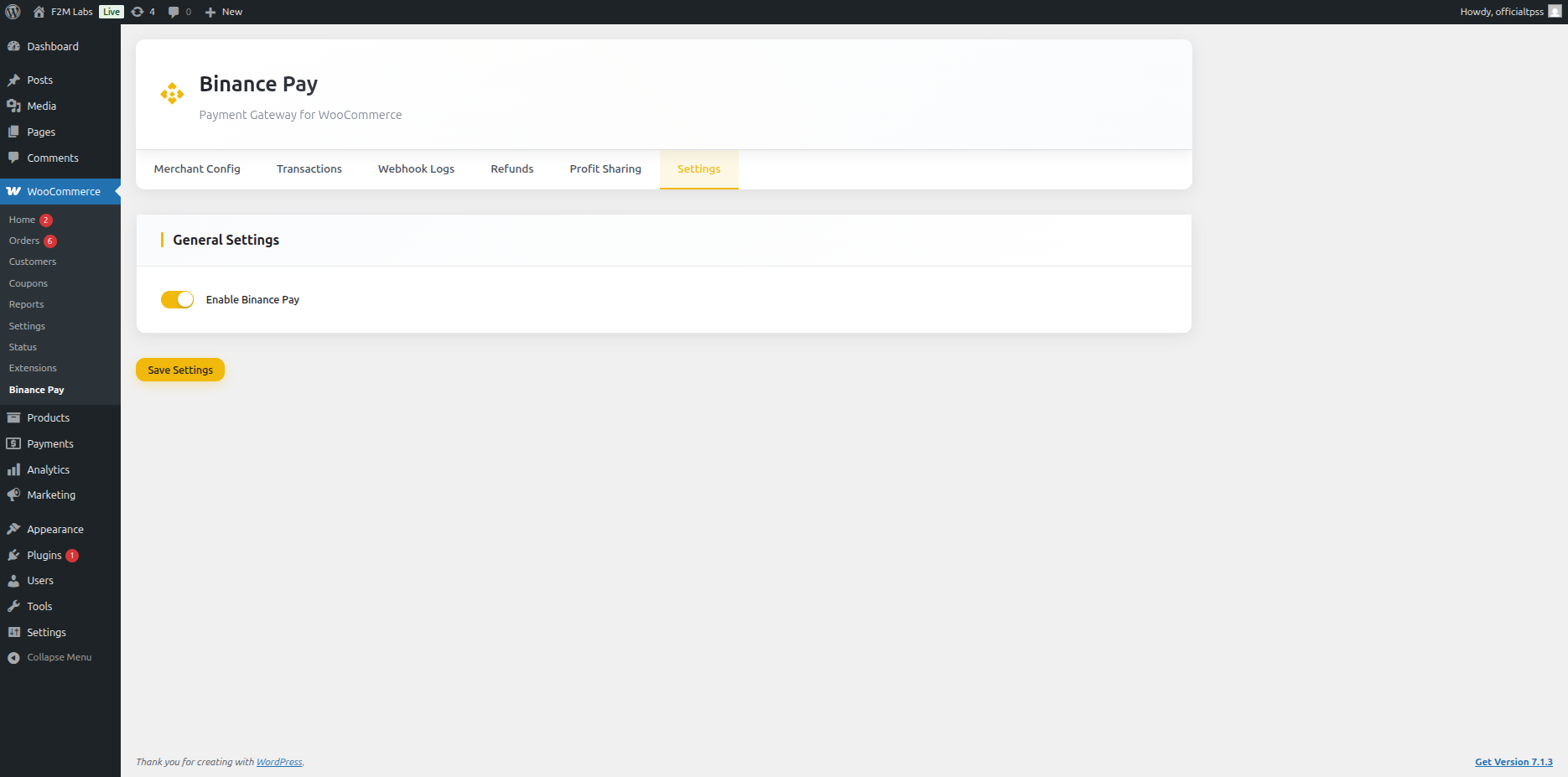Click the Binance Pay page title
1568x777 pixels.
click(258, 85)
